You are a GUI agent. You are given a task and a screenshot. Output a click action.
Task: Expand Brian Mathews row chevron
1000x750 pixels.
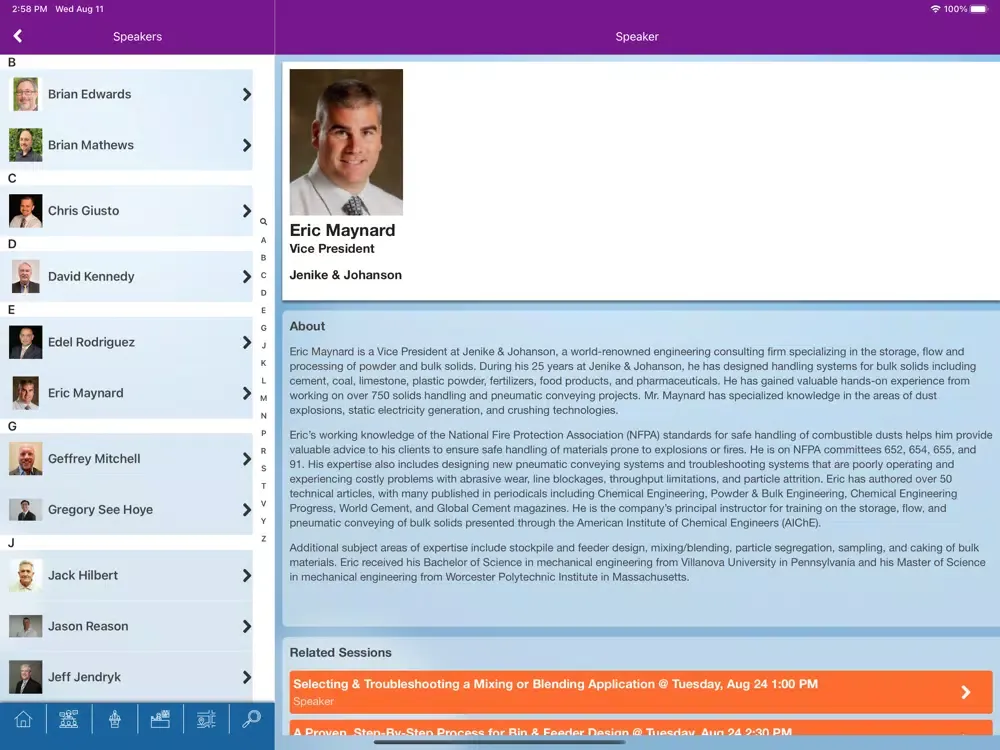[x=247, y=145]
